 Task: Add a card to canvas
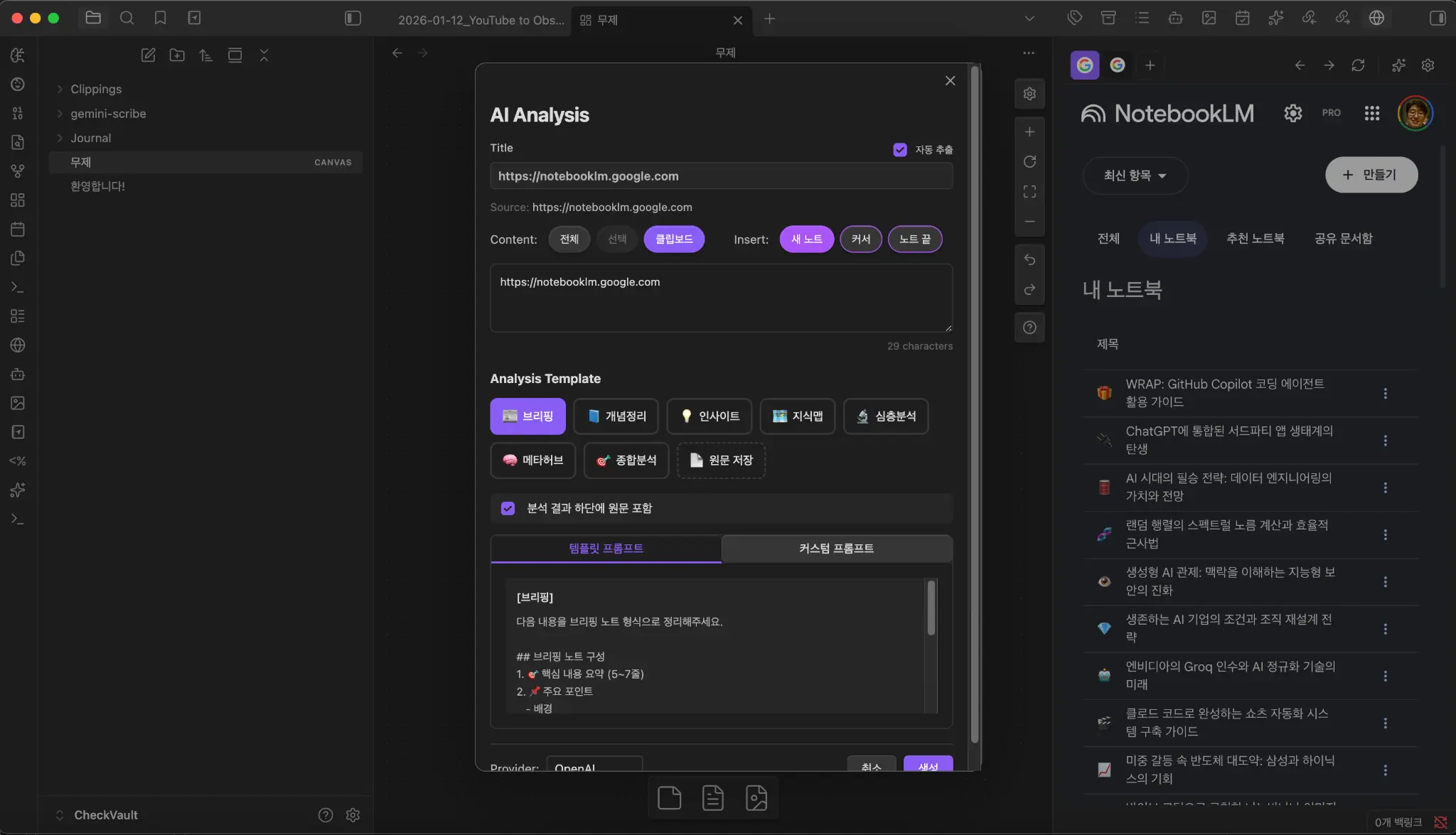click(670, 798)
